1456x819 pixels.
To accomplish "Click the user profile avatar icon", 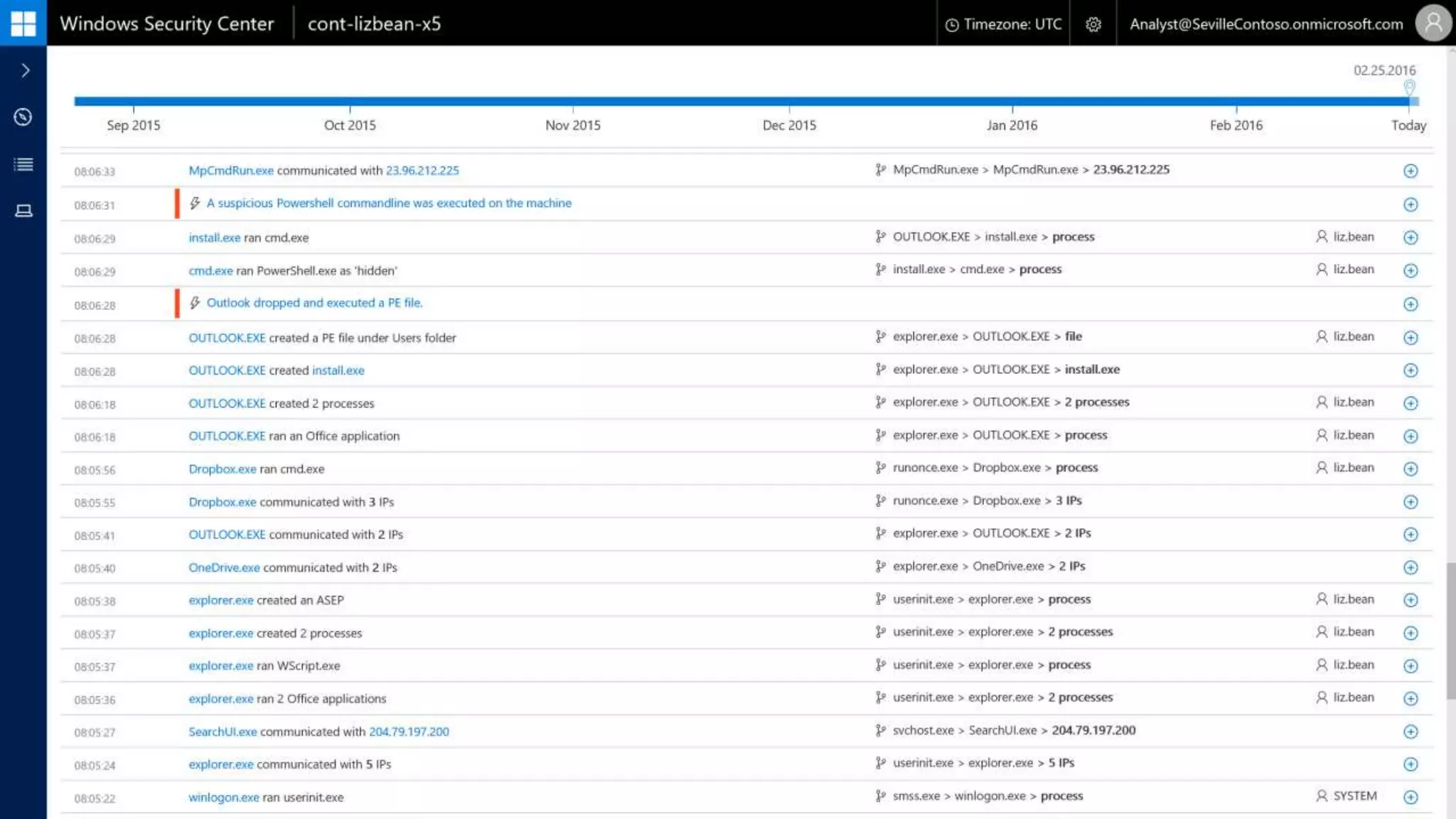I will 1433,23.
